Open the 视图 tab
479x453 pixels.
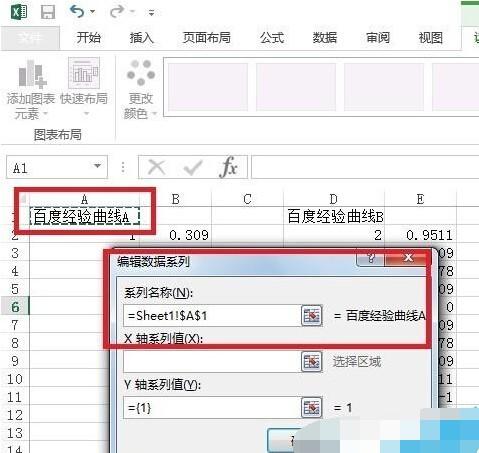tap(430, 38)
